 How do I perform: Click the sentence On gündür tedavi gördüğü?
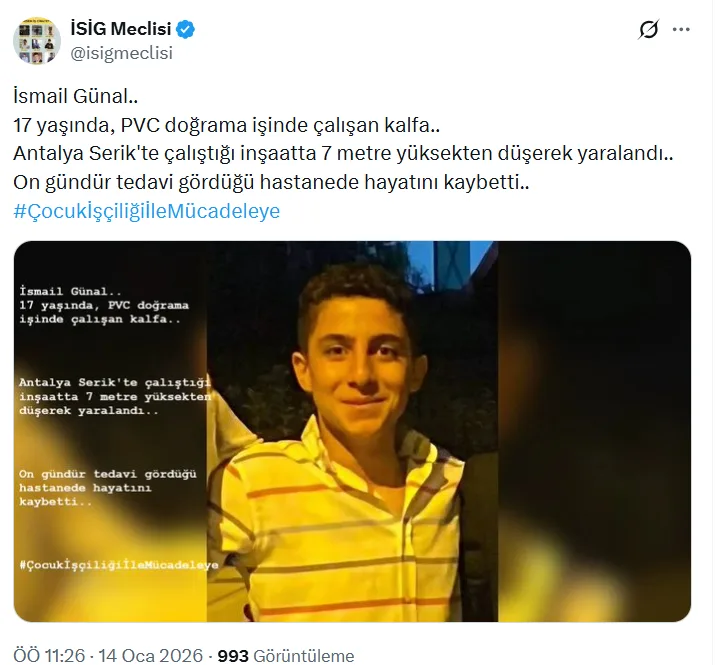point(271,182)
